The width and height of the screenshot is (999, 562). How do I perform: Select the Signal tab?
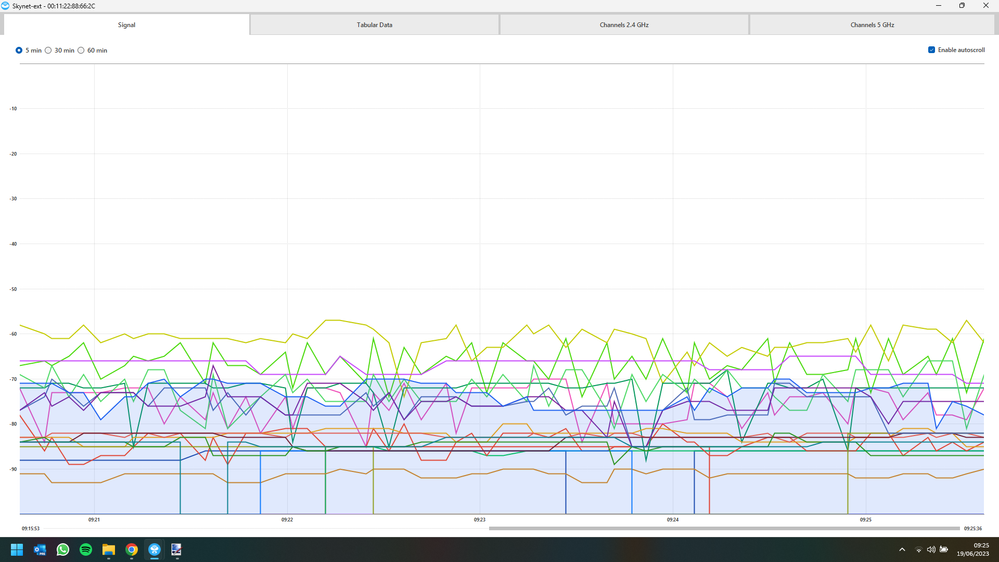(x=125, y=24)
